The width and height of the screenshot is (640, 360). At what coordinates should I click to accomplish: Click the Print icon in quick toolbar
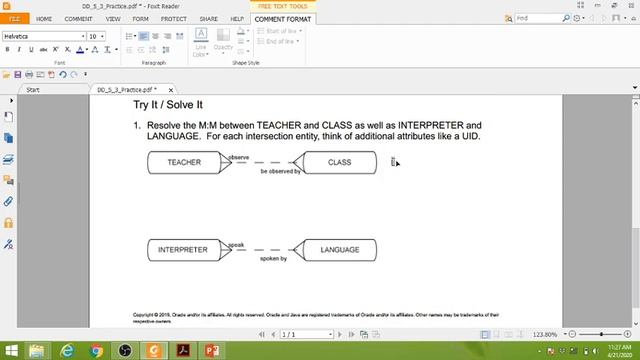(x=29, y=75)
